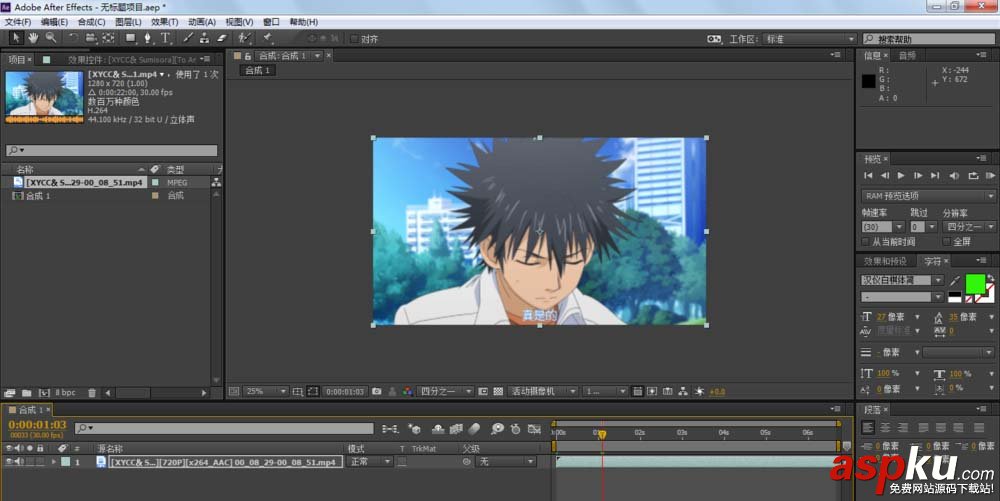1000x501 pixels.
Task: Click the green text fill color swatch
Action: coord(975,284)
